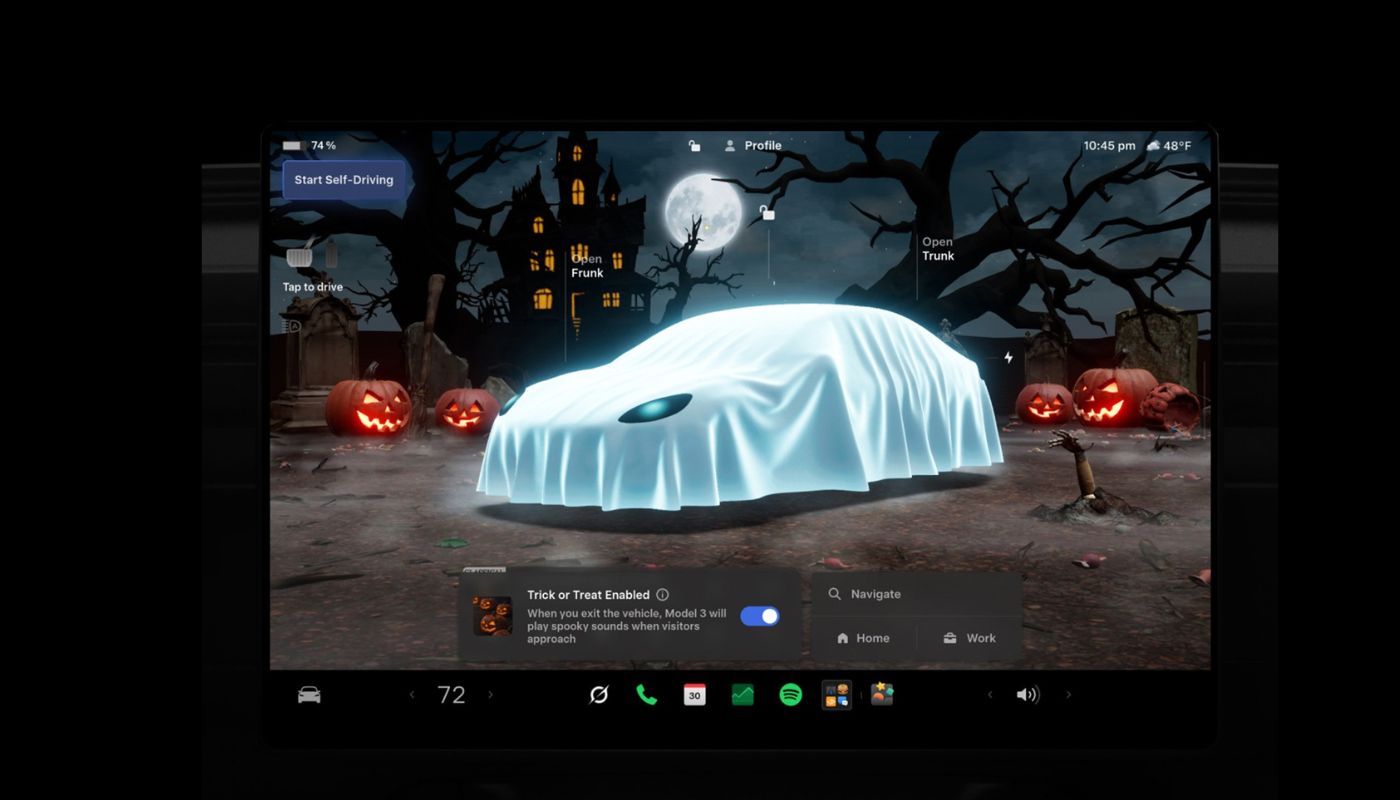Open the wiper control icon in the dock
The height and width of the screenshot is (800, 1400).
[x=599, y=694]
